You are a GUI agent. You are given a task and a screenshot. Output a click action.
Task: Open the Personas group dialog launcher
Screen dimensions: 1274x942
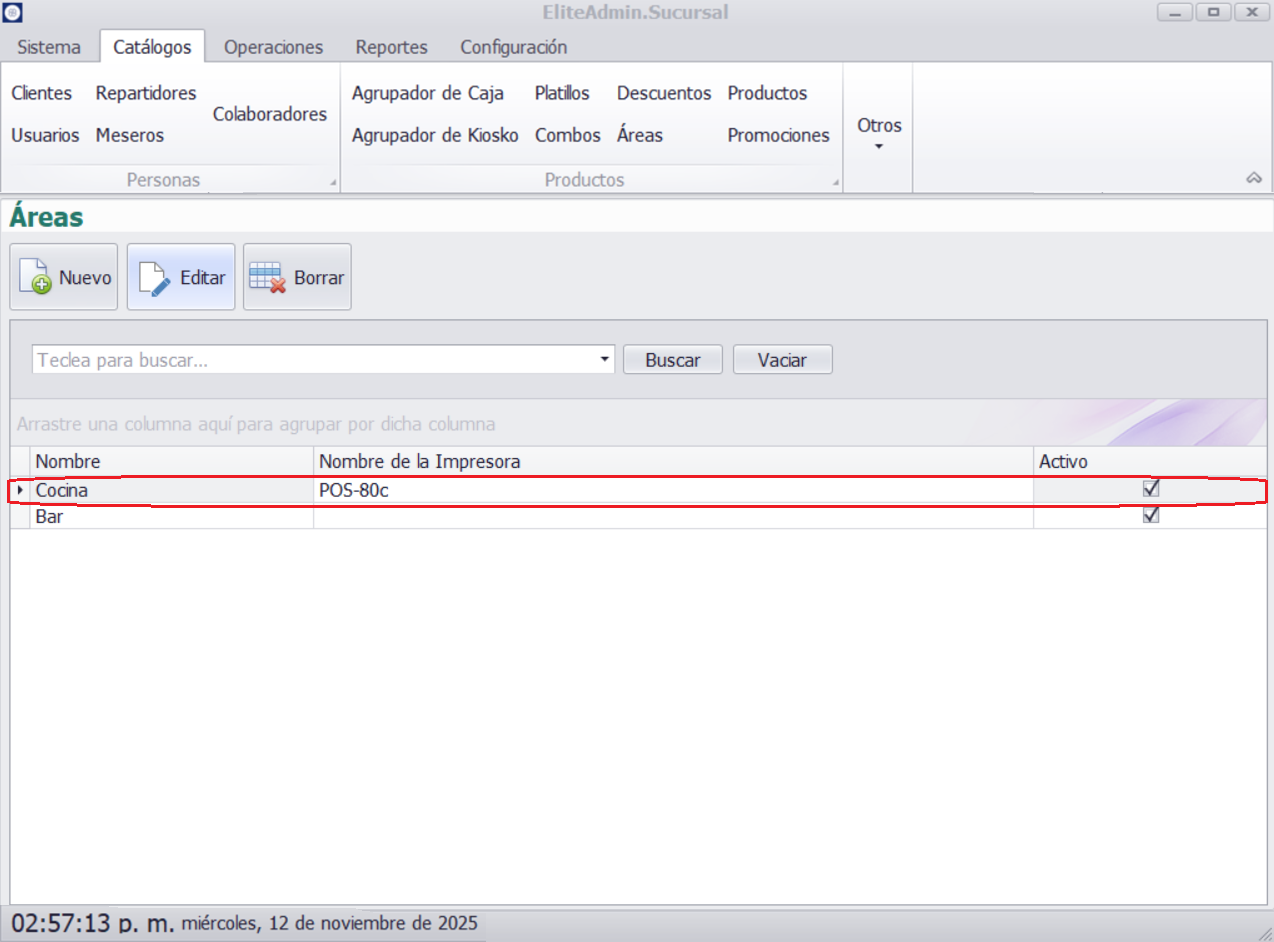(x=333, y=183)
